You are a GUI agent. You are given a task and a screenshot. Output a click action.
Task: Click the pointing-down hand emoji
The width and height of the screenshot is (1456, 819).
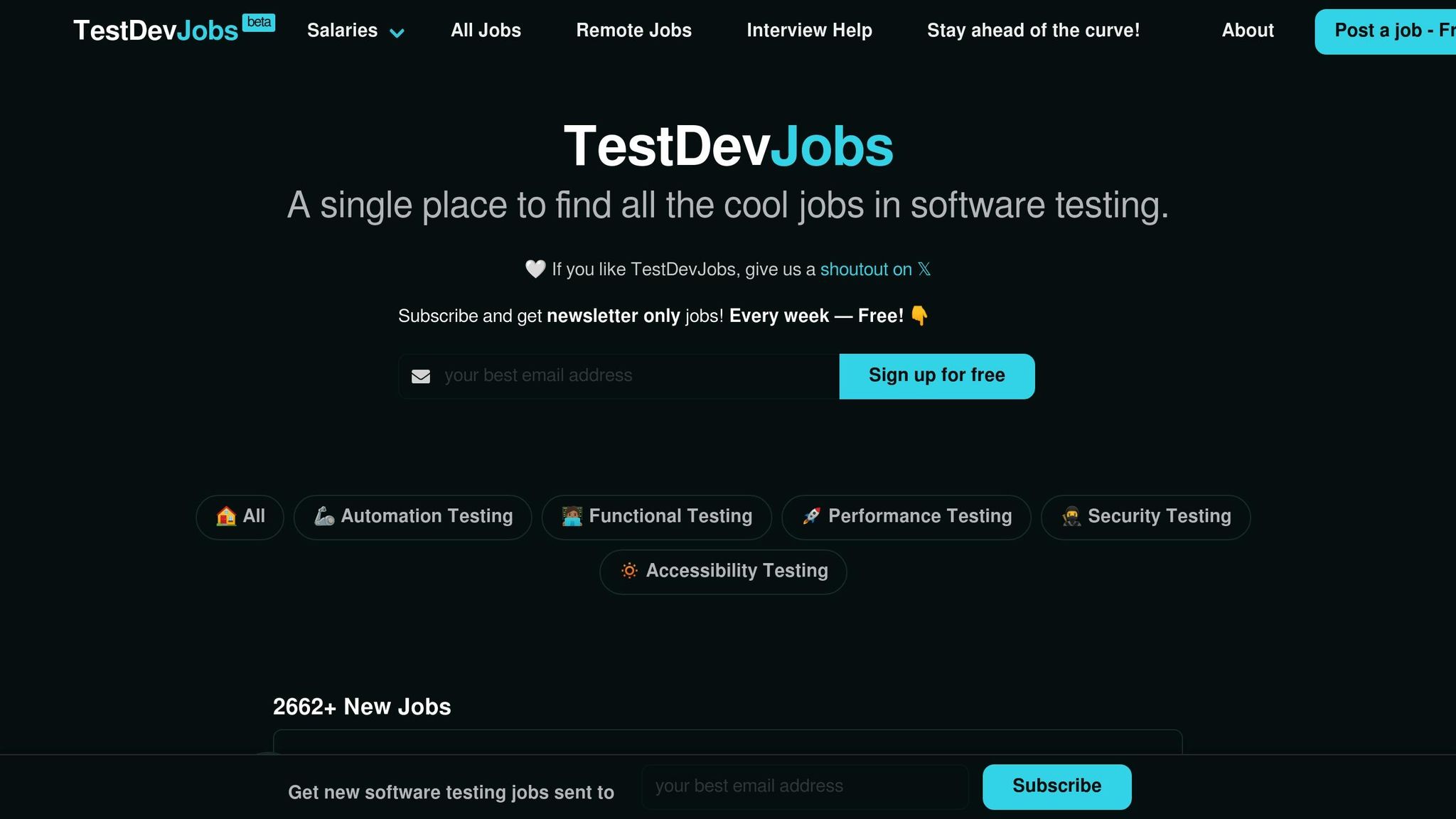919,315
